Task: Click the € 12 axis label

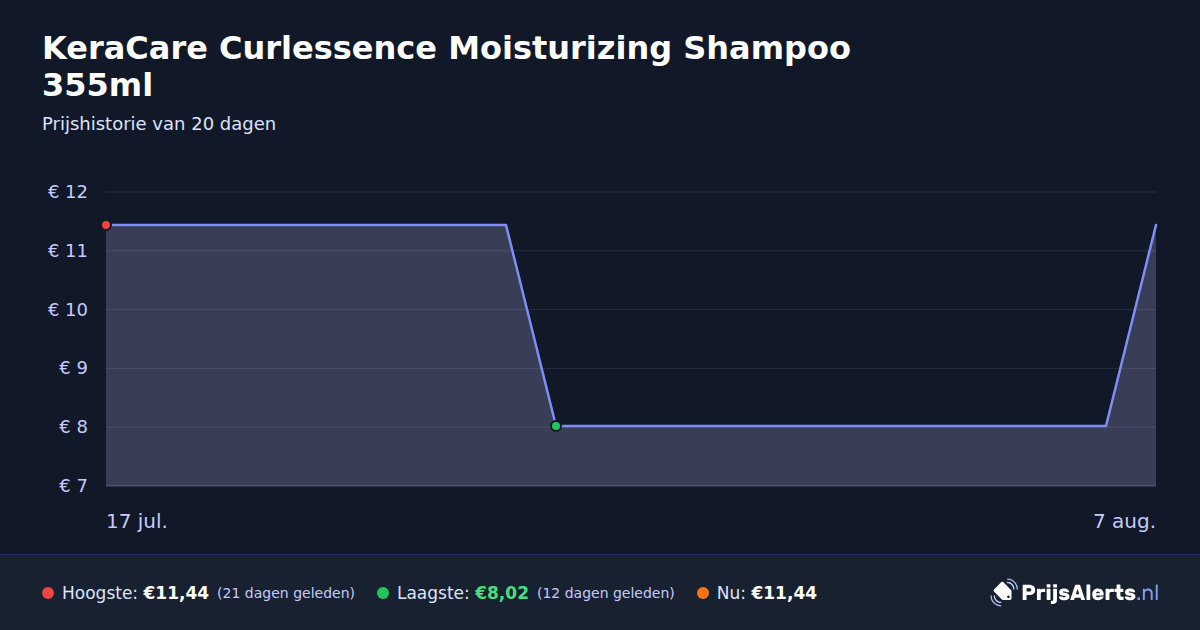Action: point(68,192)
